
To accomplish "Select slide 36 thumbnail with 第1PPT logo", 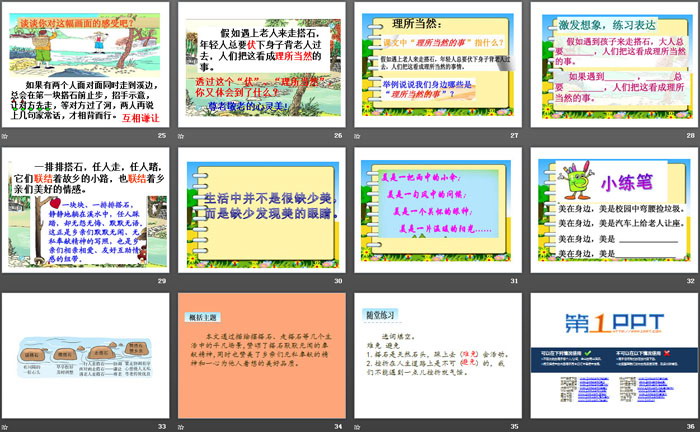I will click(614, 356).
